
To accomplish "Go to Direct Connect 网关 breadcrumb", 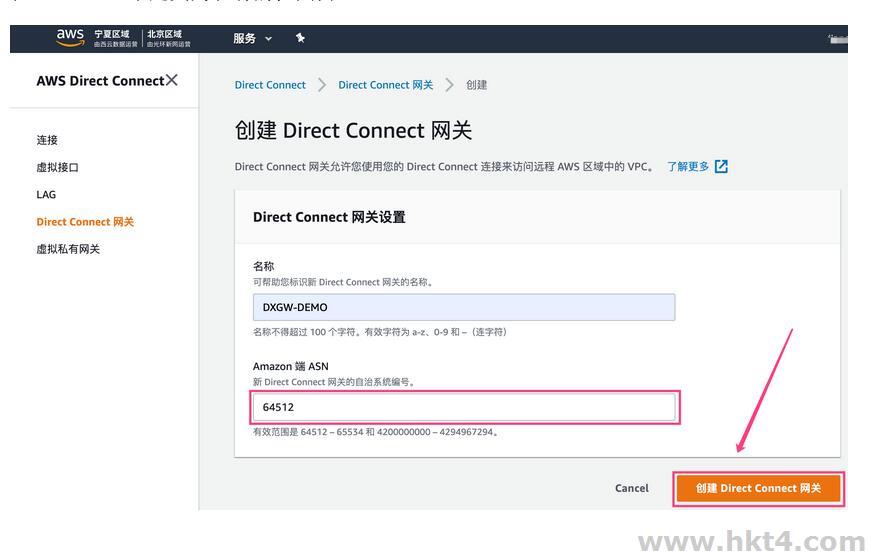I will tap(385, 85).
